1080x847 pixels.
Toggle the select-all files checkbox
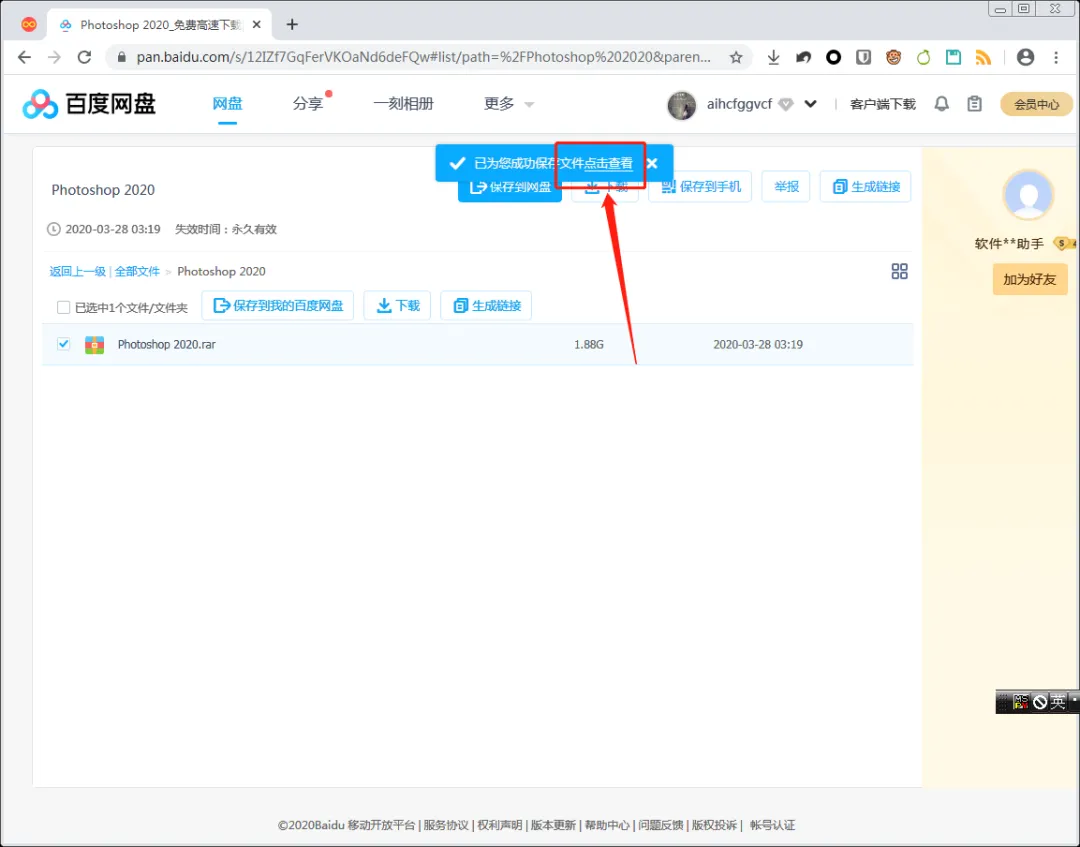tap(63, 307)
